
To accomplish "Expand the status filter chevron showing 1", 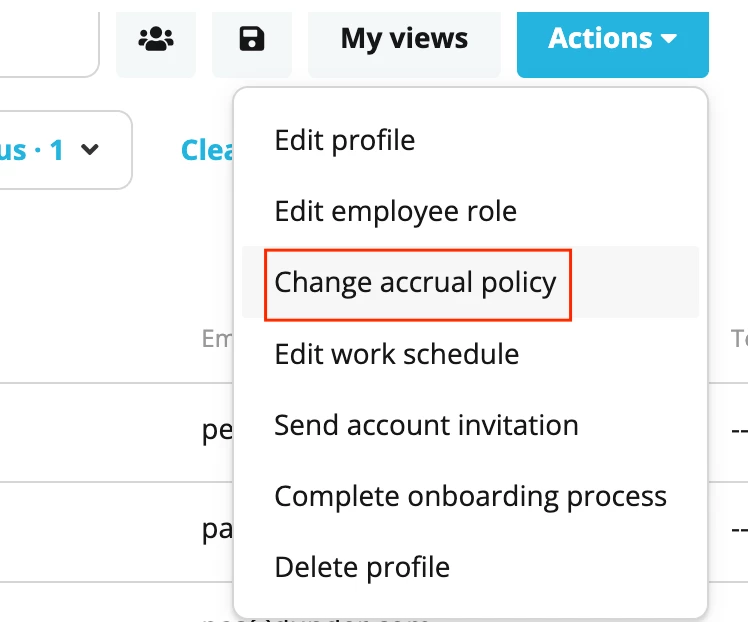I will (x=90, y=150).
